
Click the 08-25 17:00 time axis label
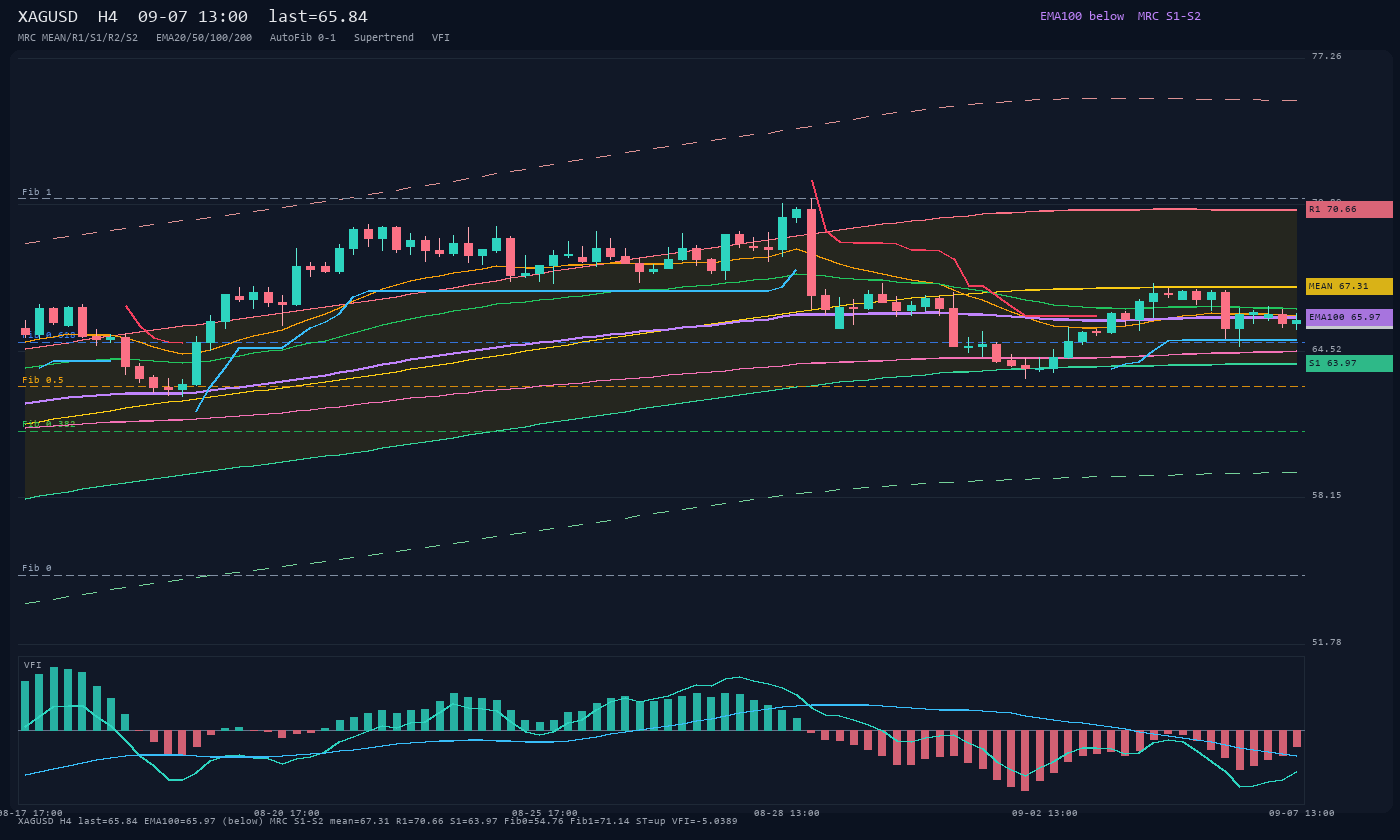[x=545, y=813]
